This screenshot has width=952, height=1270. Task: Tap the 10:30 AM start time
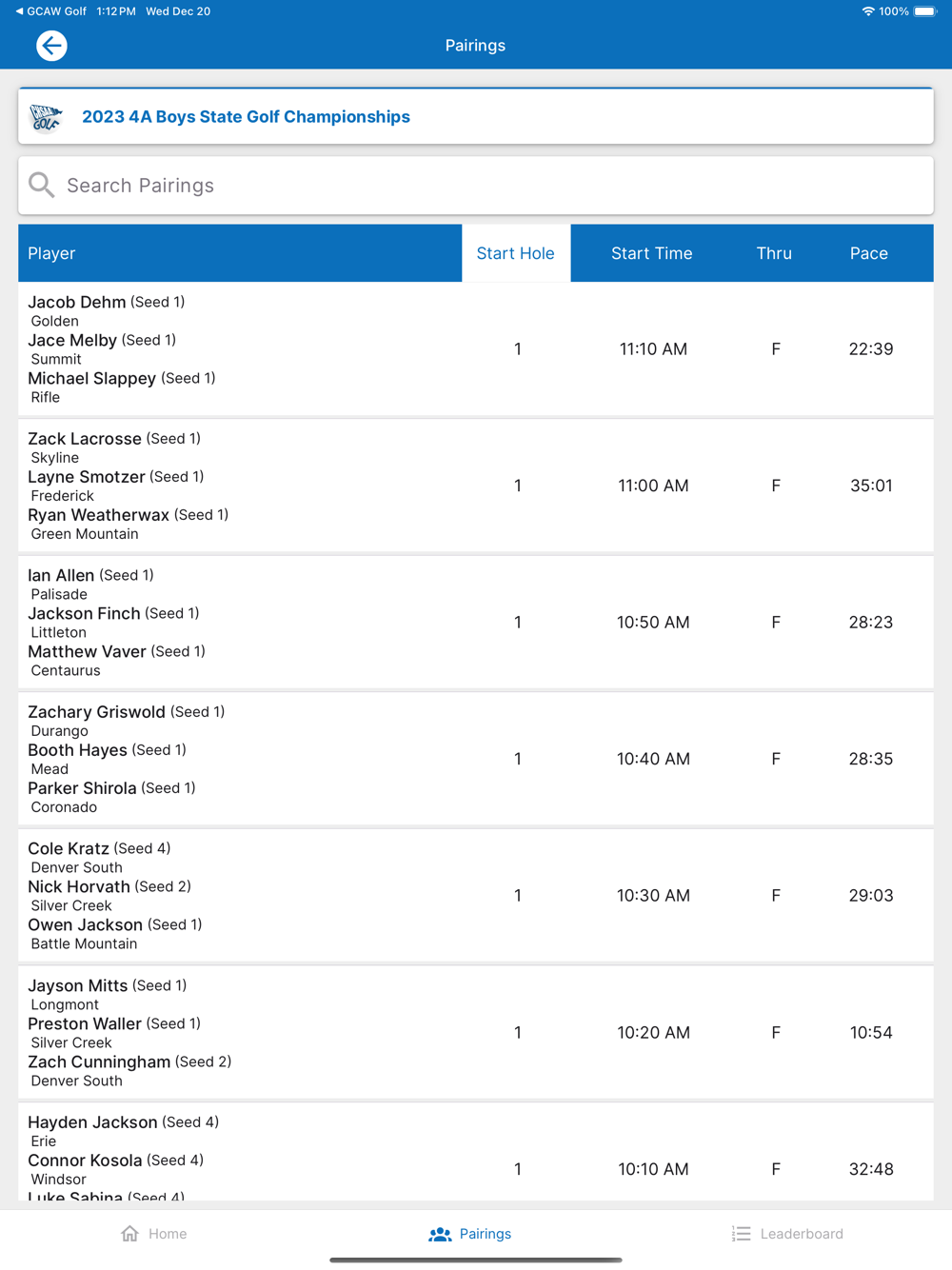pos(653,896)
